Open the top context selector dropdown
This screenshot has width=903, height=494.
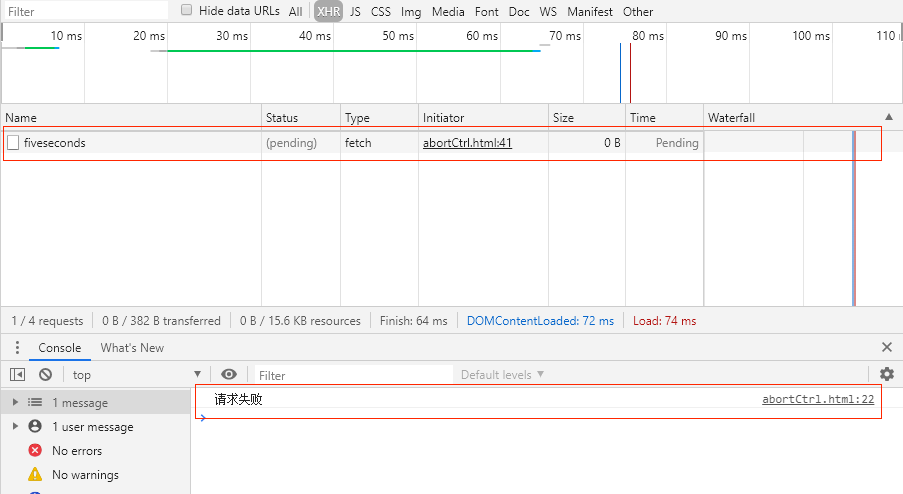tap(132, 375)
